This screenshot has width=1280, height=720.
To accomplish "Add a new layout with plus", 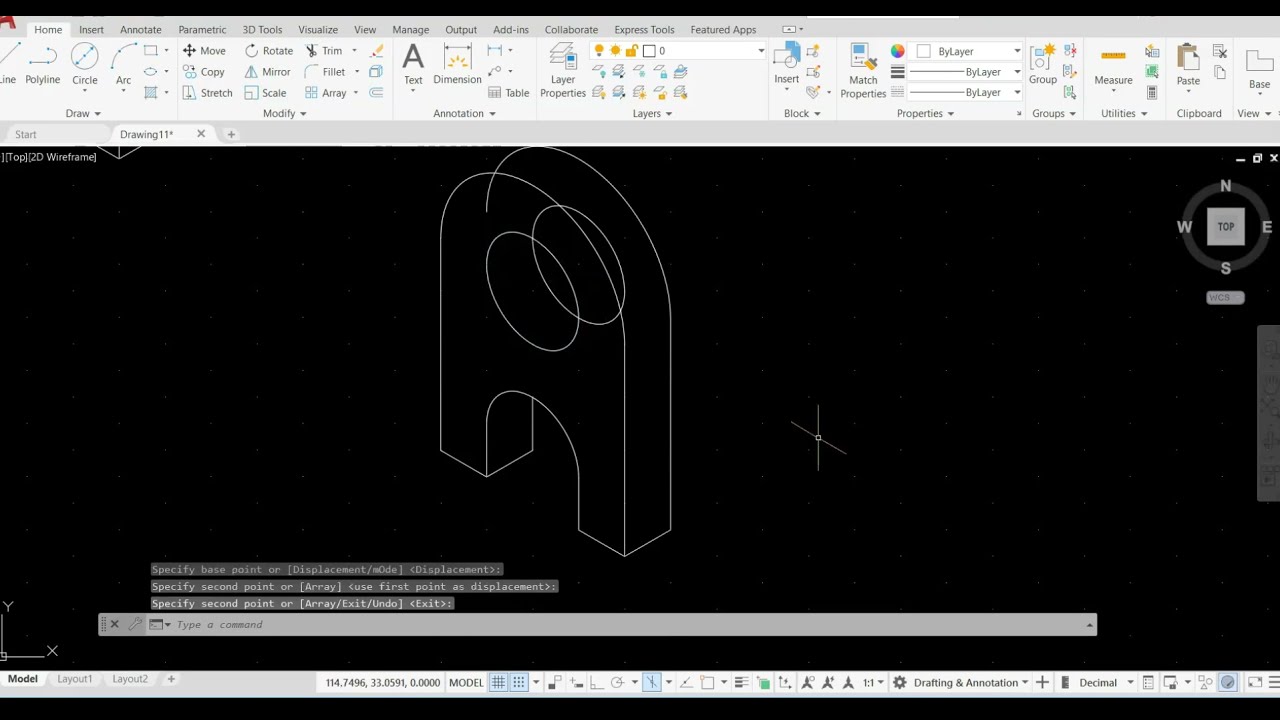I will click(x=171, y=679).
